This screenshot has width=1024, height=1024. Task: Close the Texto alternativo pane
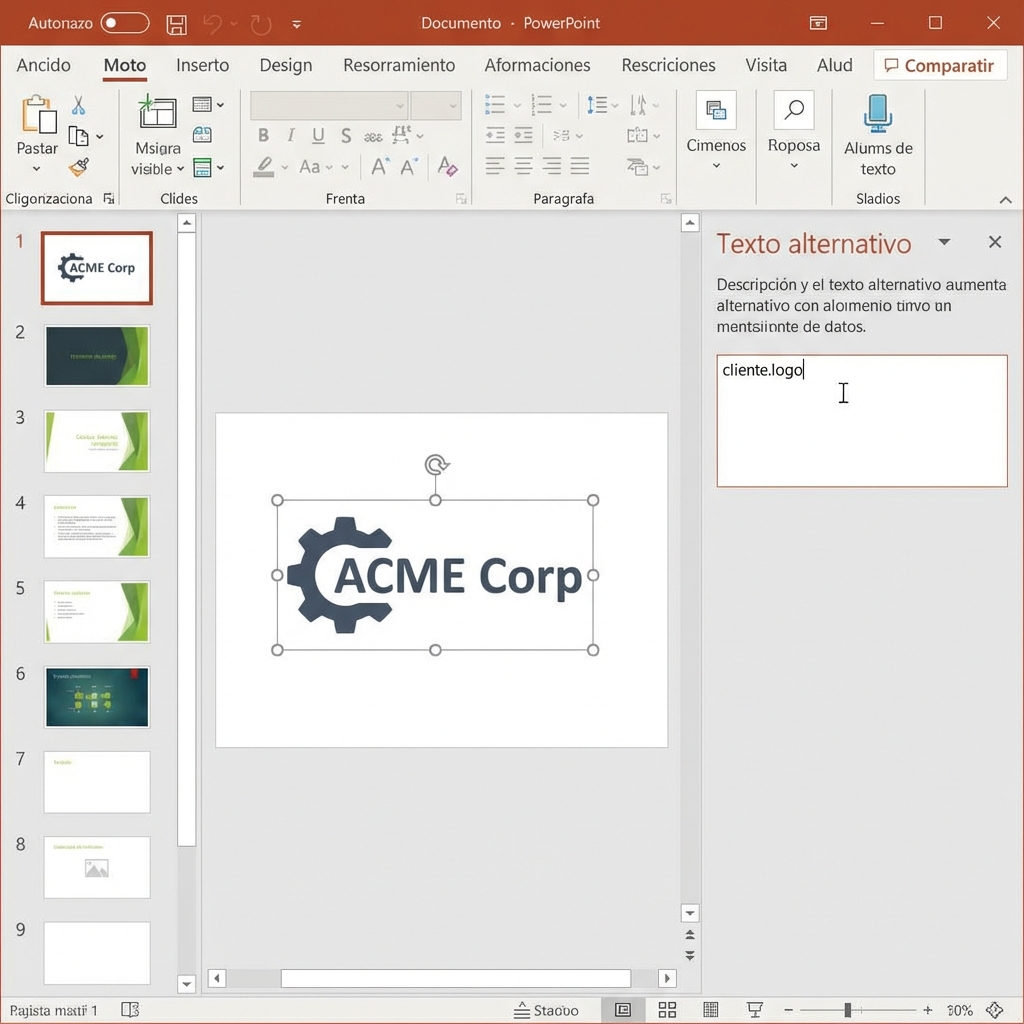(x=994, y=242)
